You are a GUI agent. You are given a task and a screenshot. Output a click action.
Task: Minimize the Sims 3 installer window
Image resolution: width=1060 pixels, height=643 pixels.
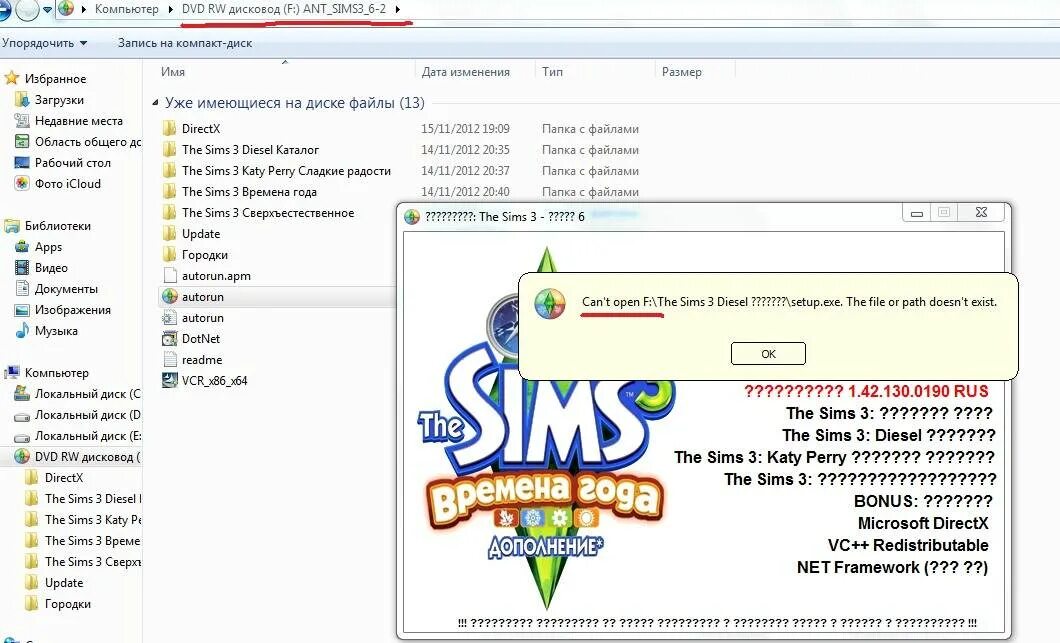tap(917, 213)
